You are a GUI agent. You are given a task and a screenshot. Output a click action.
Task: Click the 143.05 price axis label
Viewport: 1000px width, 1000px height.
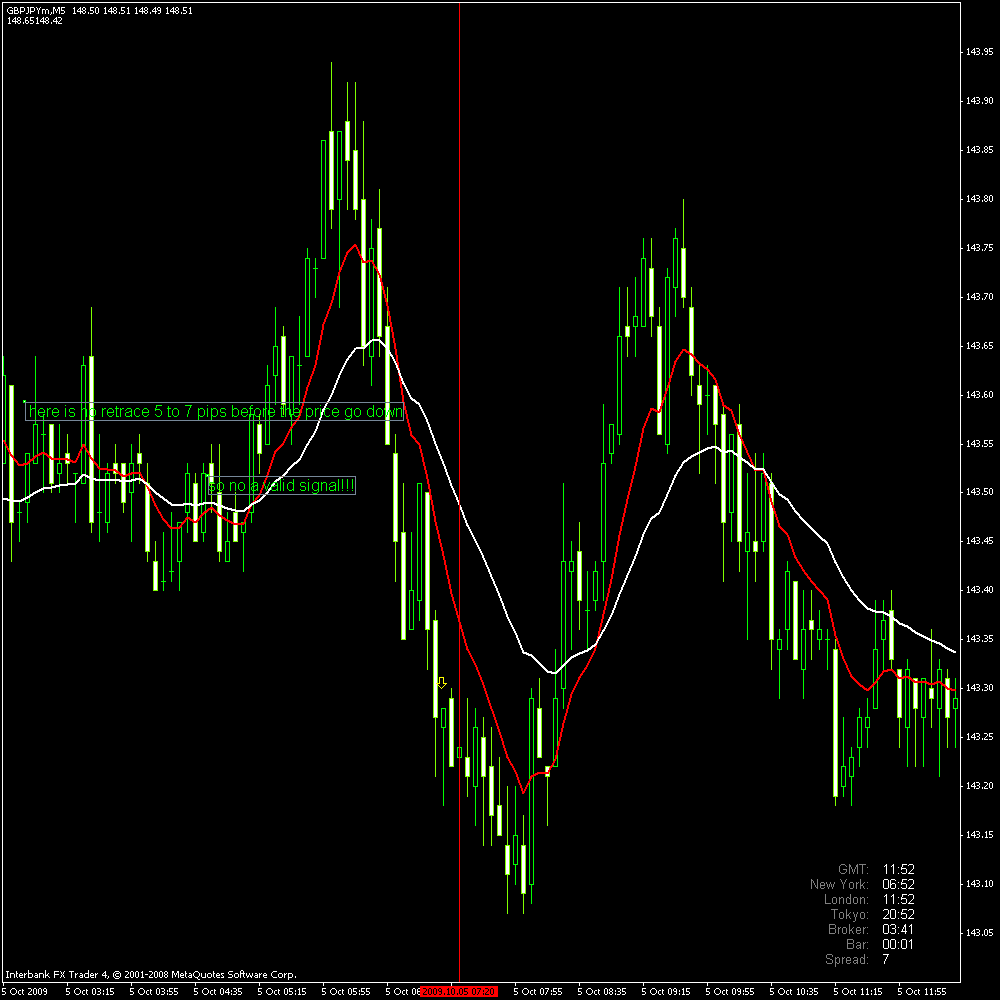click(980, 933)
